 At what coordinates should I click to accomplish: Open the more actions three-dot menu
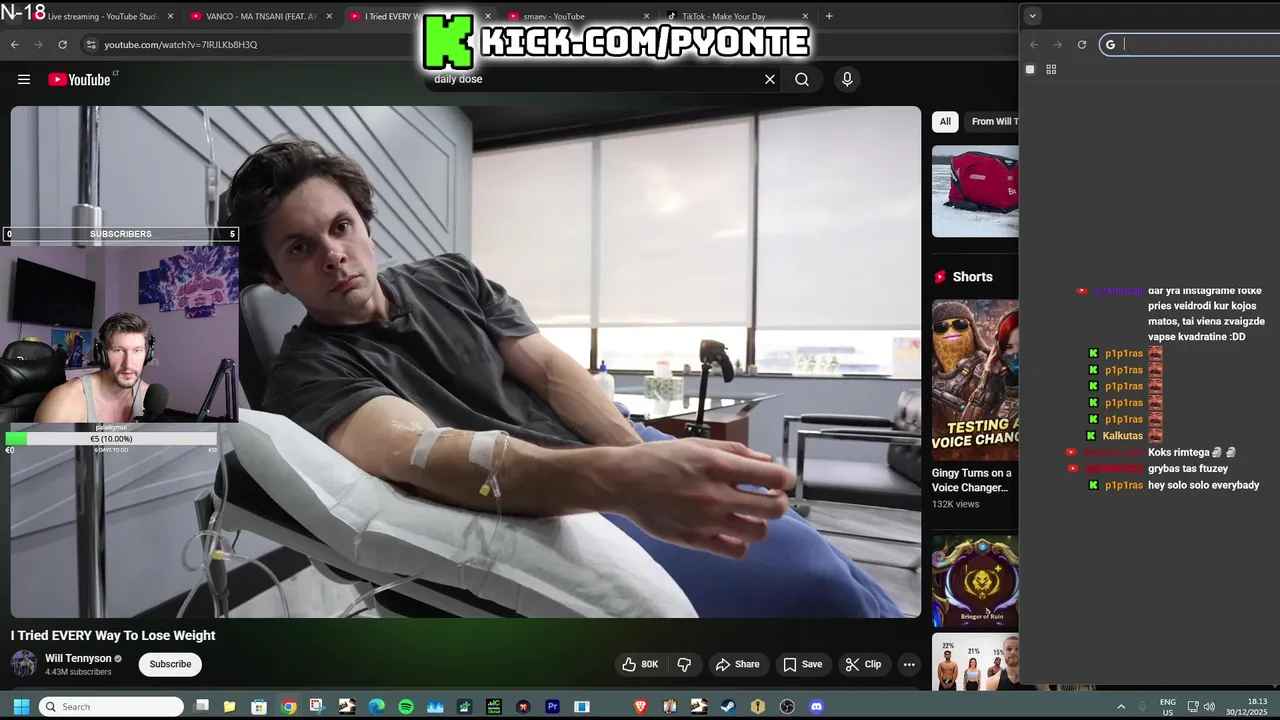point(909,664)
